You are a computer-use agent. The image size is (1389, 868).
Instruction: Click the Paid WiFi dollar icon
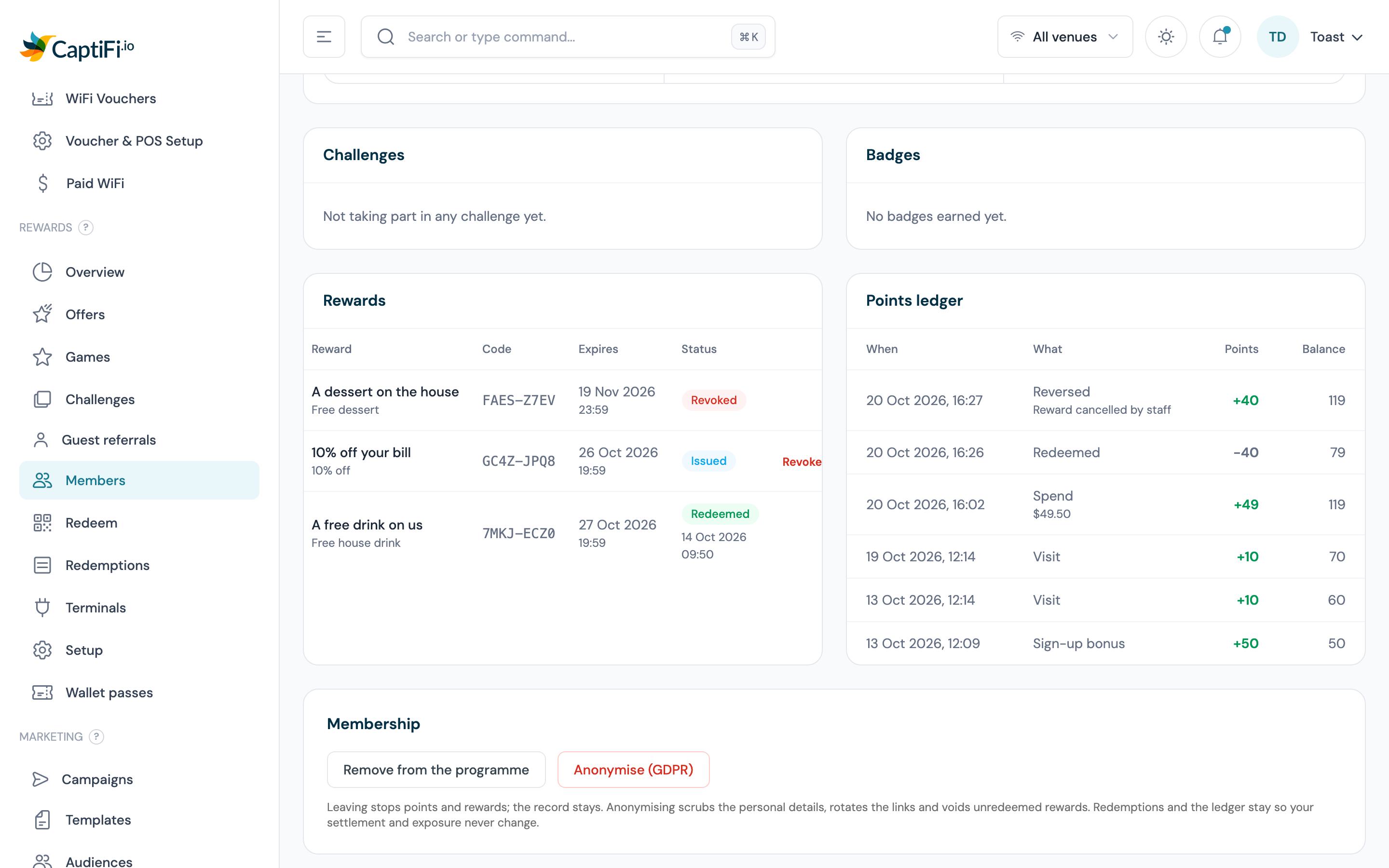tap(42, 184)
